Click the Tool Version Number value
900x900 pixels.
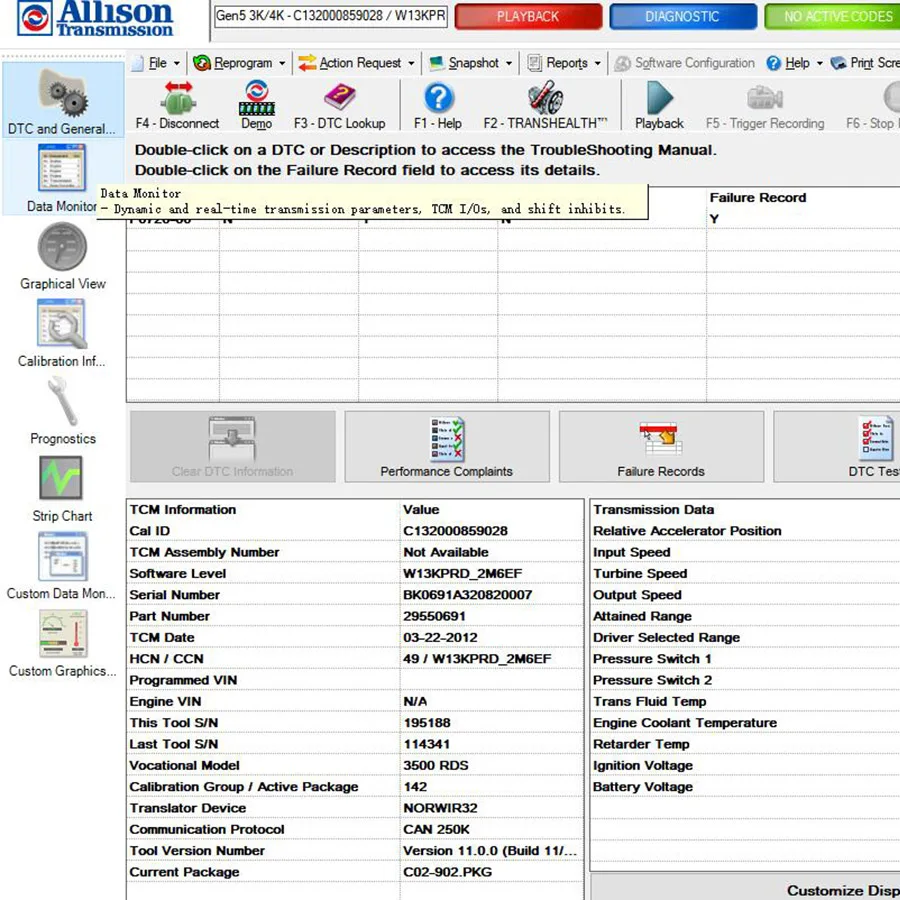pyautogui.click(x=490, y=851)
